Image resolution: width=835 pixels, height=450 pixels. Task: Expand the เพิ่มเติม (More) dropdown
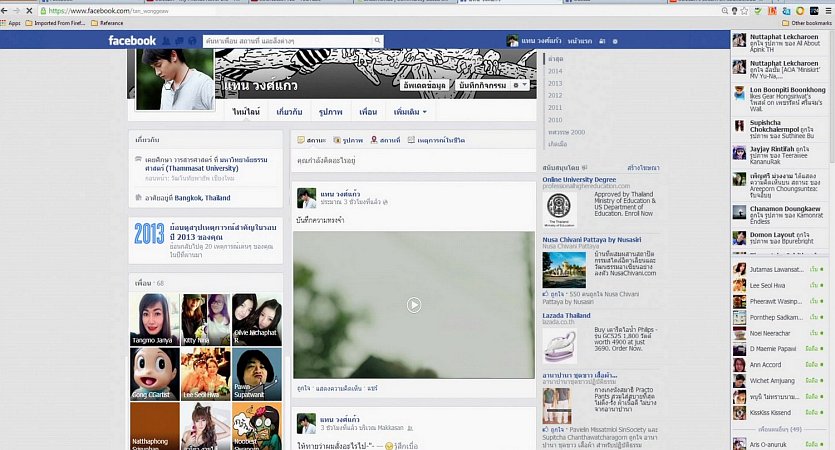click(x=409, y=112)
